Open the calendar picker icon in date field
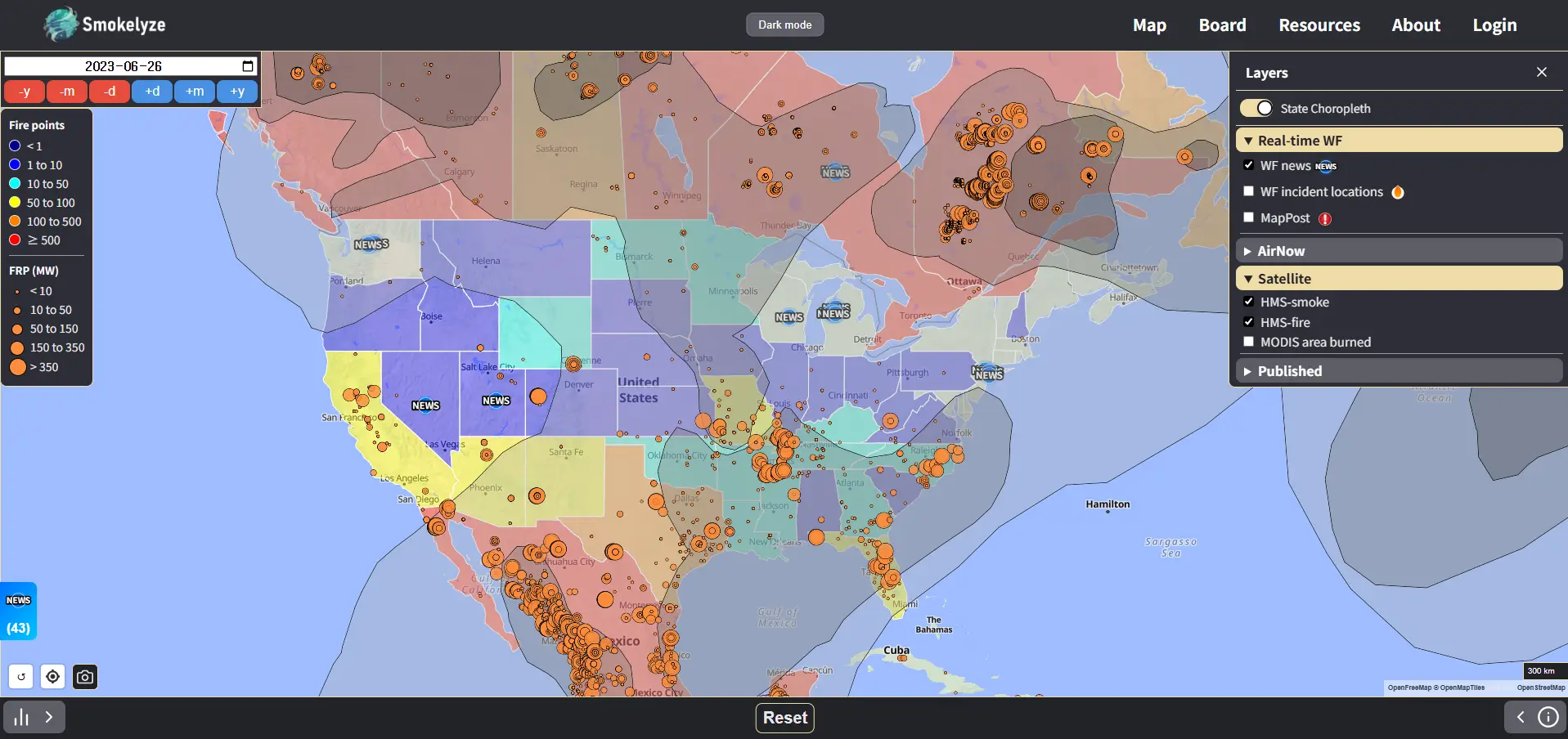Image resolution: width=1568 pixels, height=739 pixels. [x=248, y=66]
